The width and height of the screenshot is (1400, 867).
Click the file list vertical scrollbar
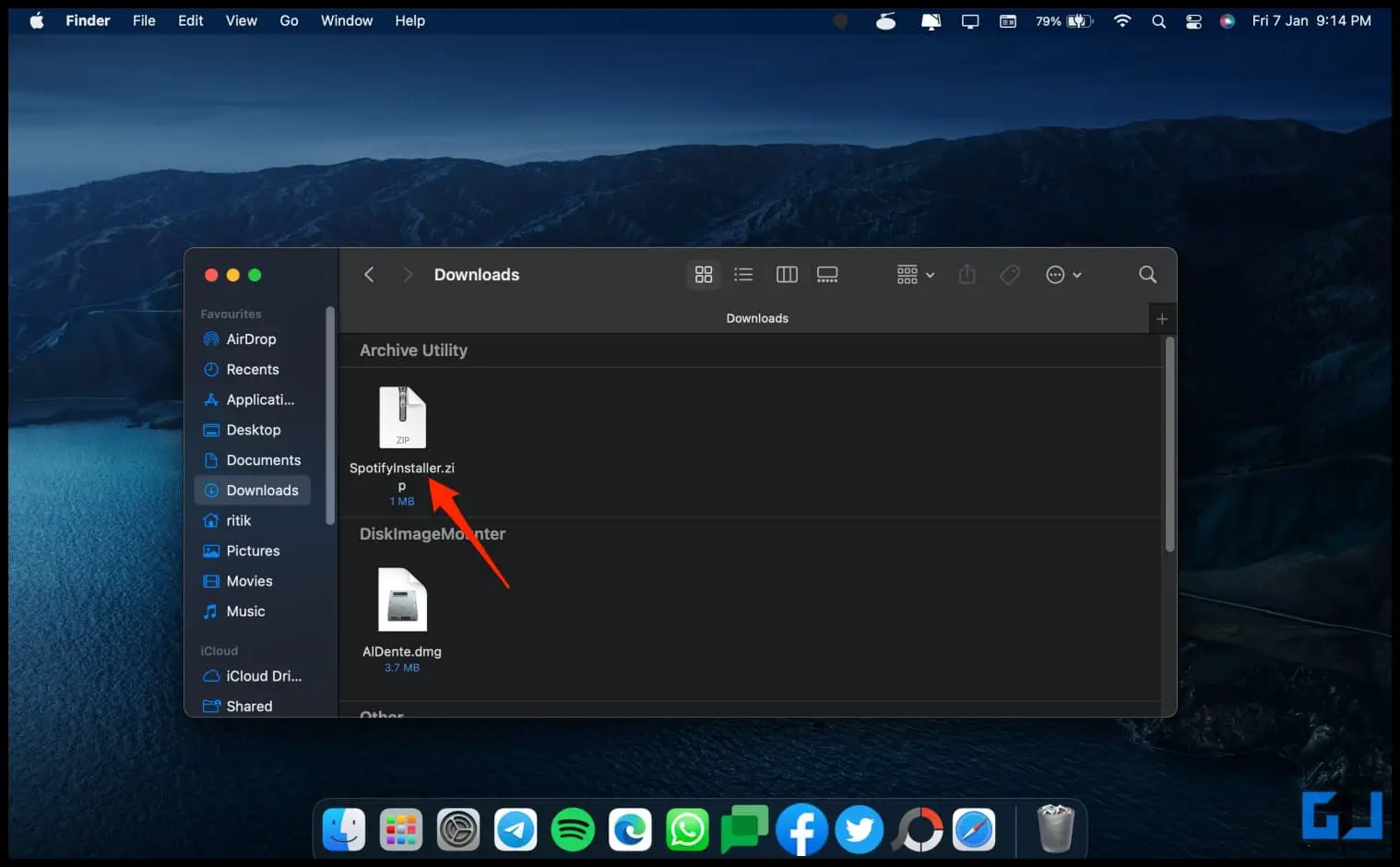coord(1169,445)
